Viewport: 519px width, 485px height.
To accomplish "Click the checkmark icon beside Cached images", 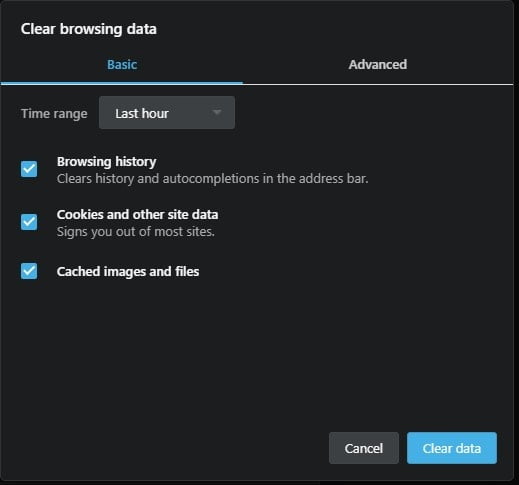I will click(29, 271).
